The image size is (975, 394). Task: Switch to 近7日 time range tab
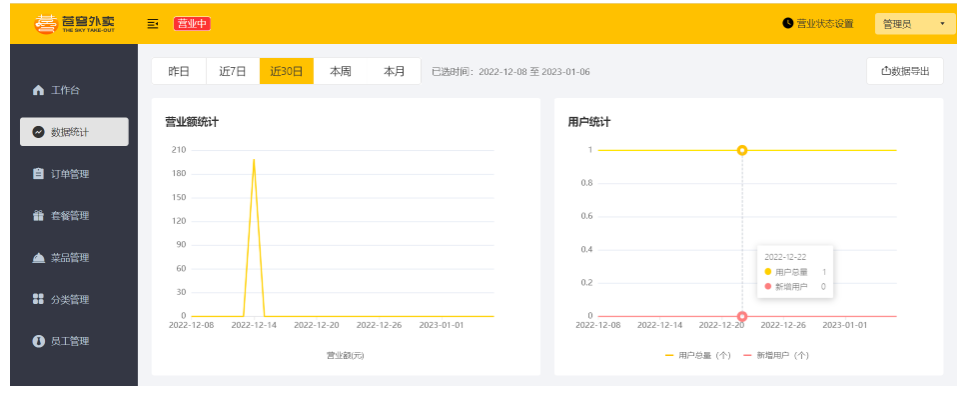point(233,71)
